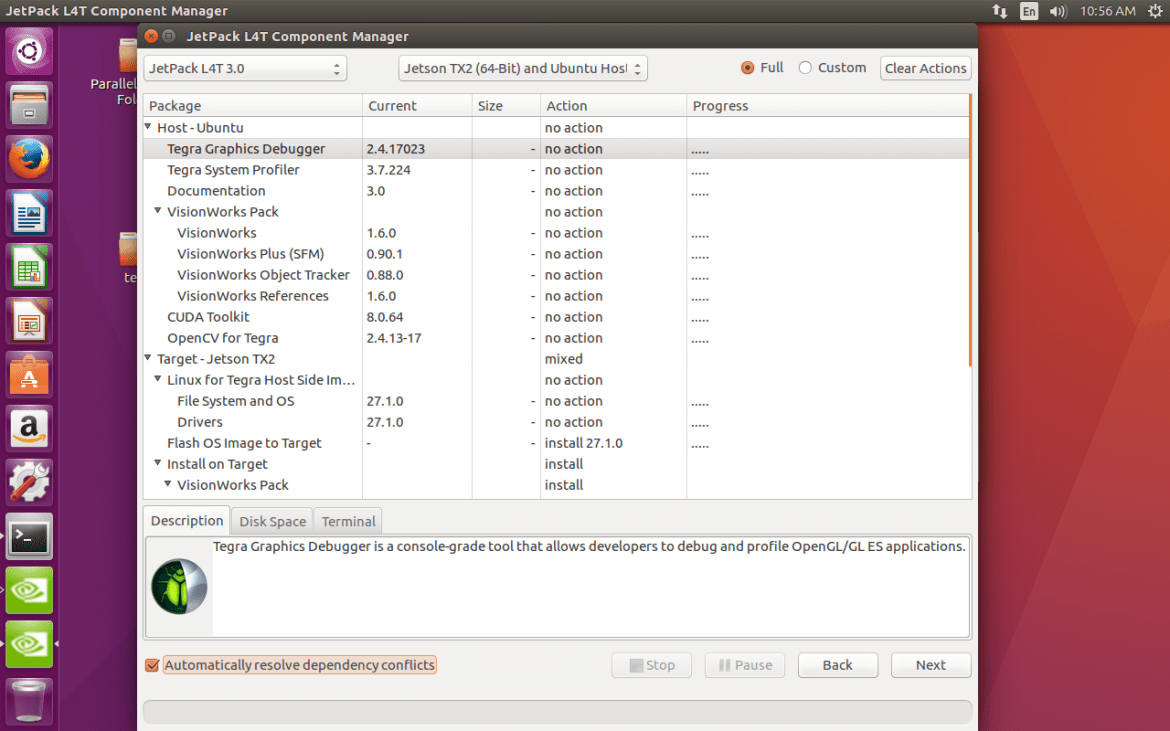Click the Next button
1170x731 pixels.
(x=930, y=664)
